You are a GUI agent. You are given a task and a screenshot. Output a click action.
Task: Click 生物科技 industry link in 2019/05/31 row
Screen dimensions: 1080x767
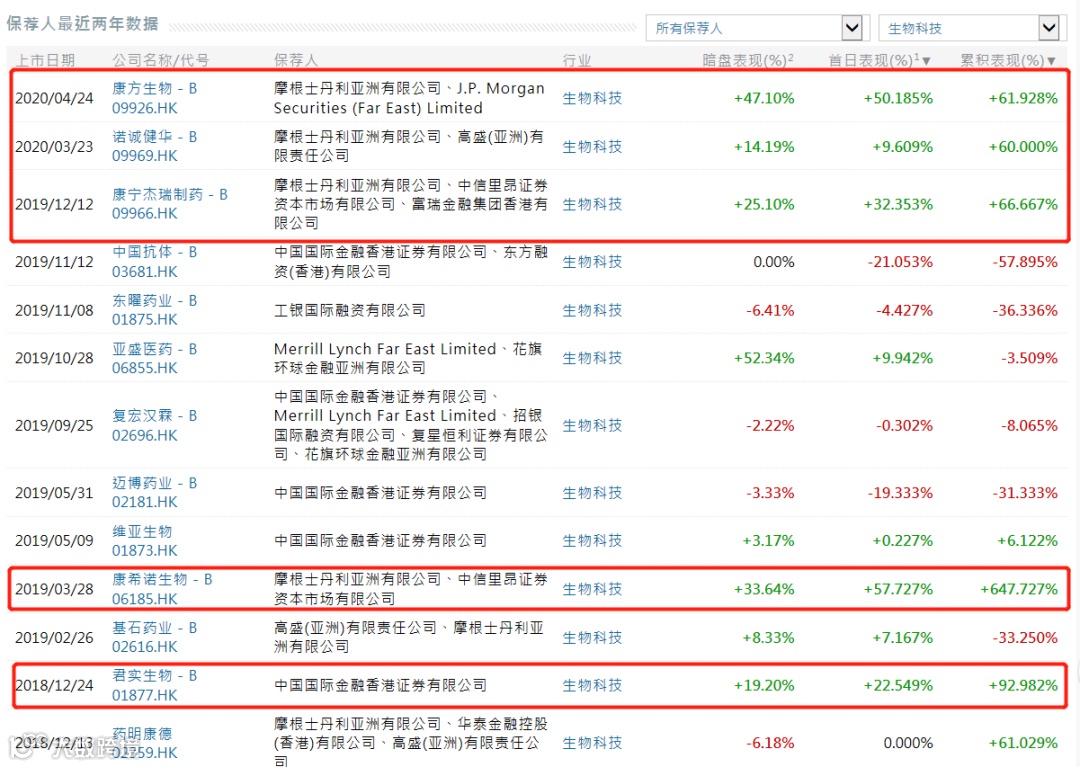point(592,492)
